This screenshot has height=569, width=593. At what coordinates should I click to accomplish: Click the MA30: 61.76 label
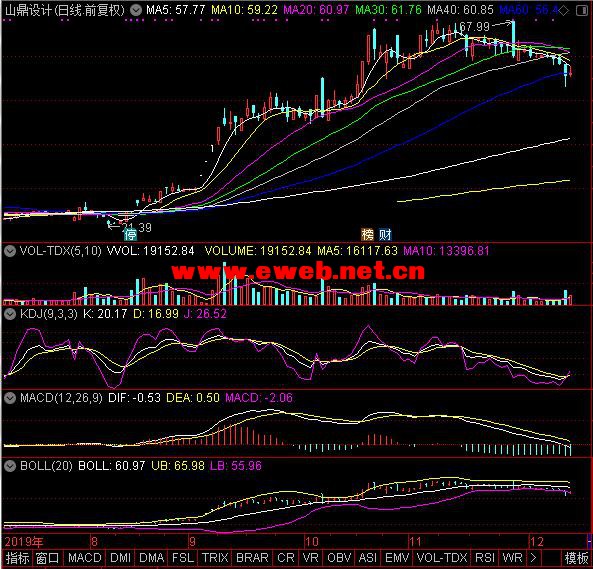388,10
